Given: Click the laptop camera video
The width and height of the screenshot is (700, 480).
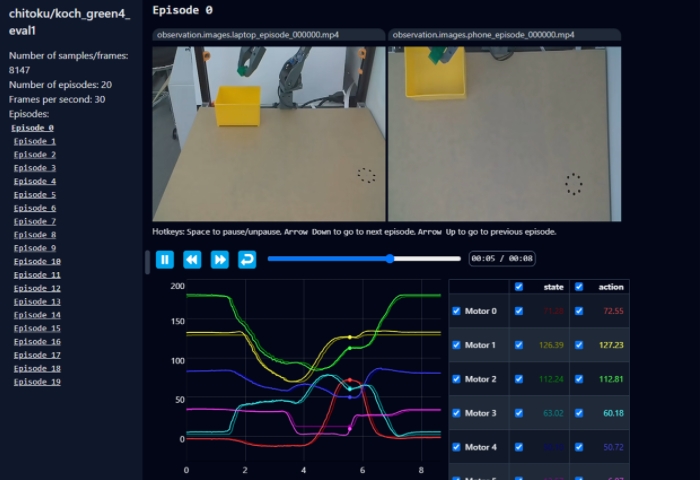Looking at the screenshot, I should click(x=268, y=133).
